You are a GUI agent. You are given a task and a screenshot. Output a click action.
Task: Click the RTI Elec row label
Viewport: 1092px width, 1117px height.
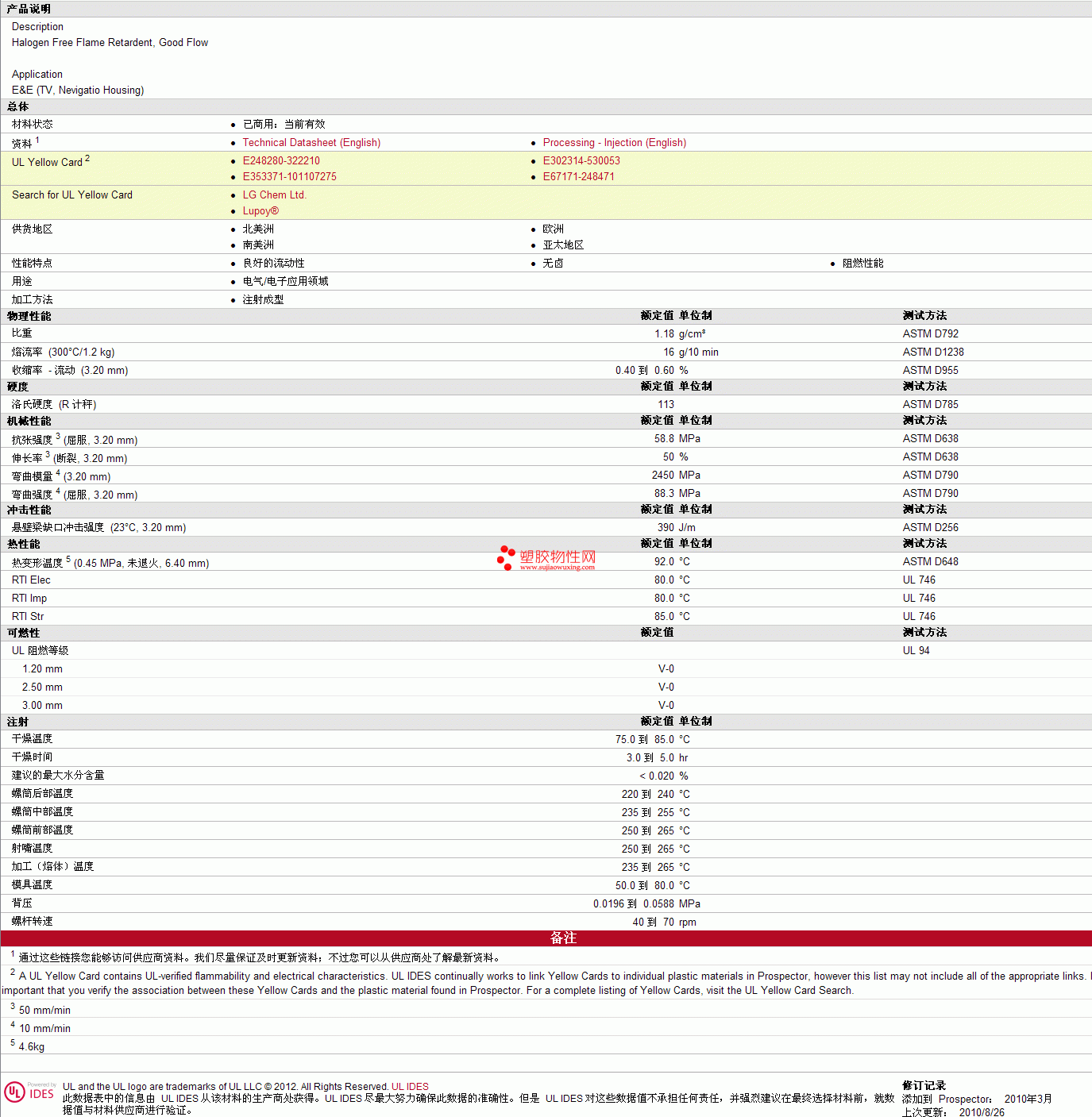click(x=31, y=580)
